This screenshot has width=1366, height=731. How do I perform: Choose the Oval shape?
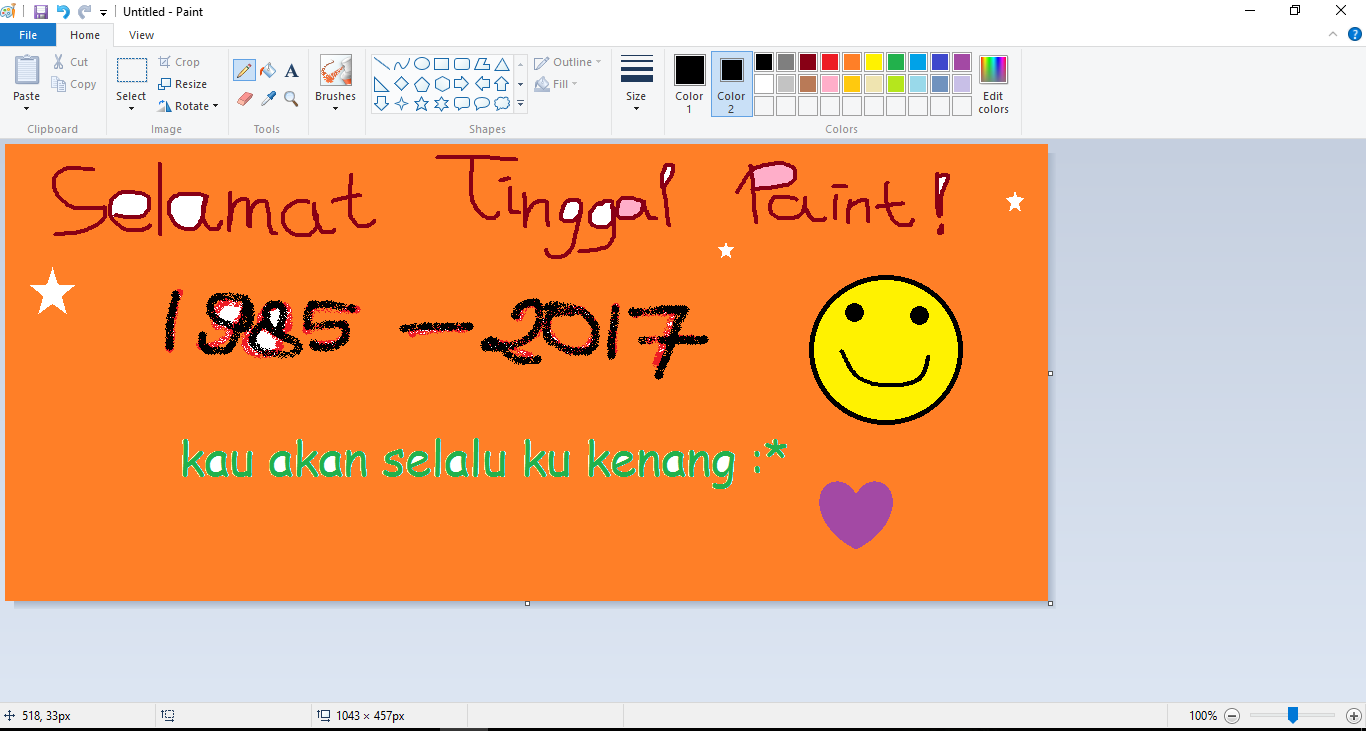421,64
